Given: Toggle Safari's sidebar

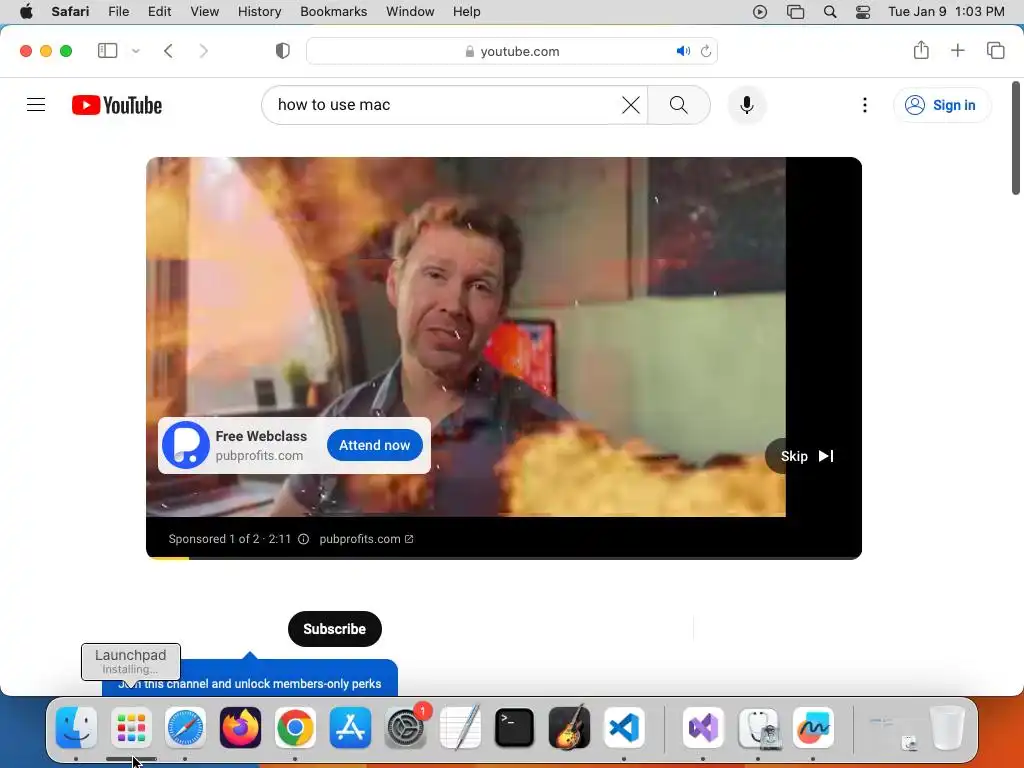Looking at the screenshot, I should tap(107, 51).
